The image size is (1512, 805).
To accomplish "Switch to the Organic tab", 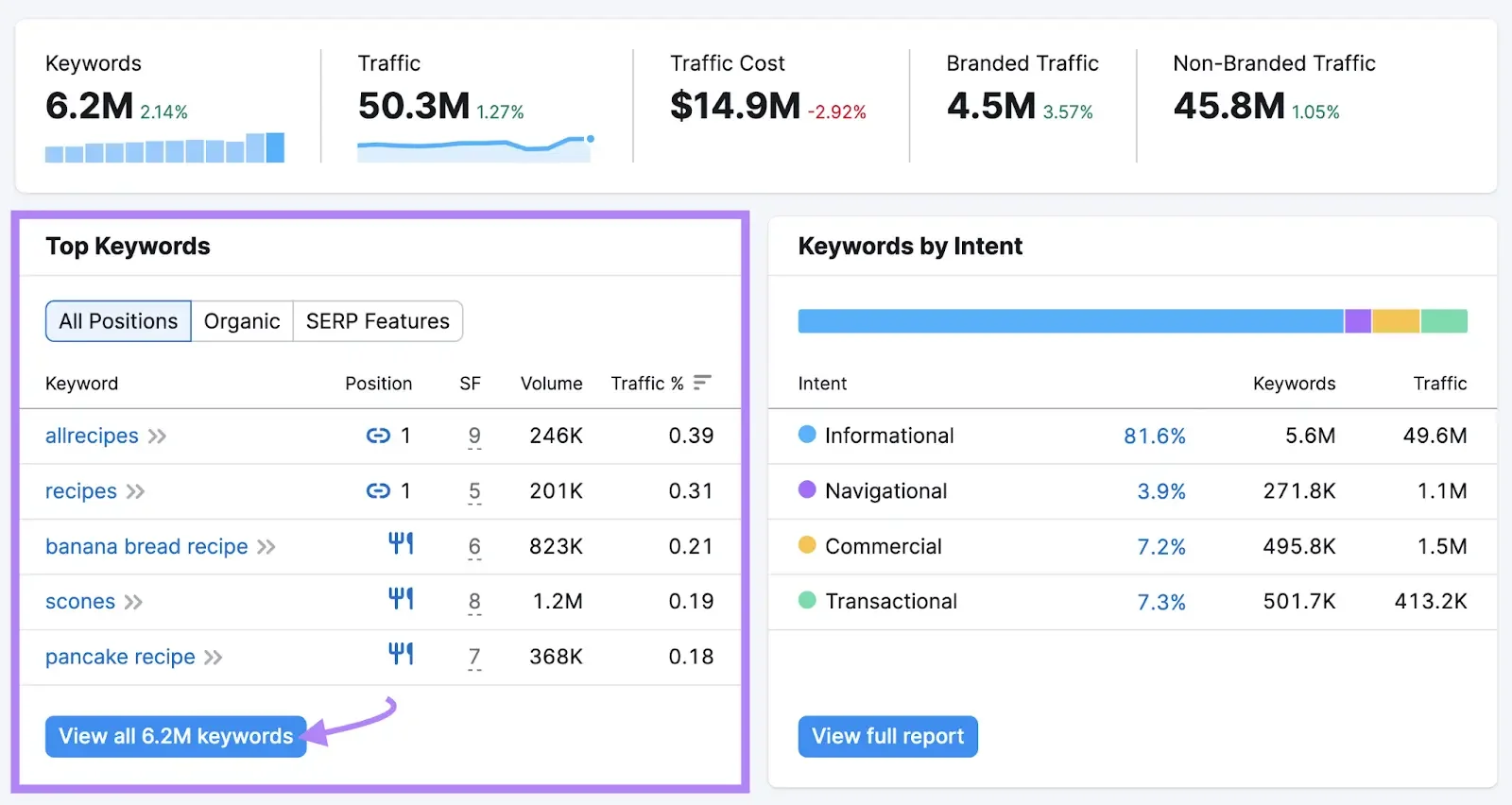I will tap(242, 321).
